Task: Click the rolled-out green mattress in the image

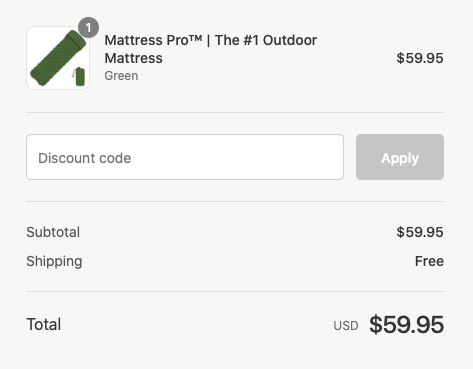Action: [x=57, y=58]
